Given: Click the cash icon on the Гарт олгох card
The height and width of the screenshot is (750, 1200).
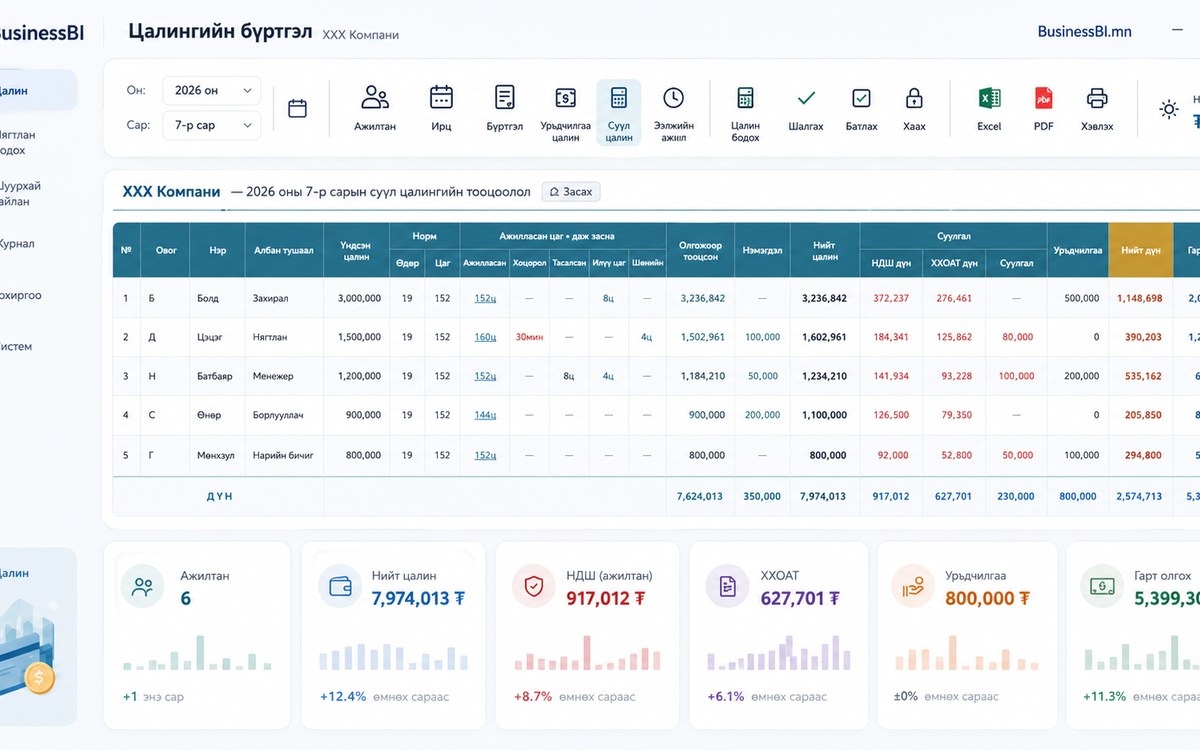Looking at the screenshot, I should (1101, 586).
